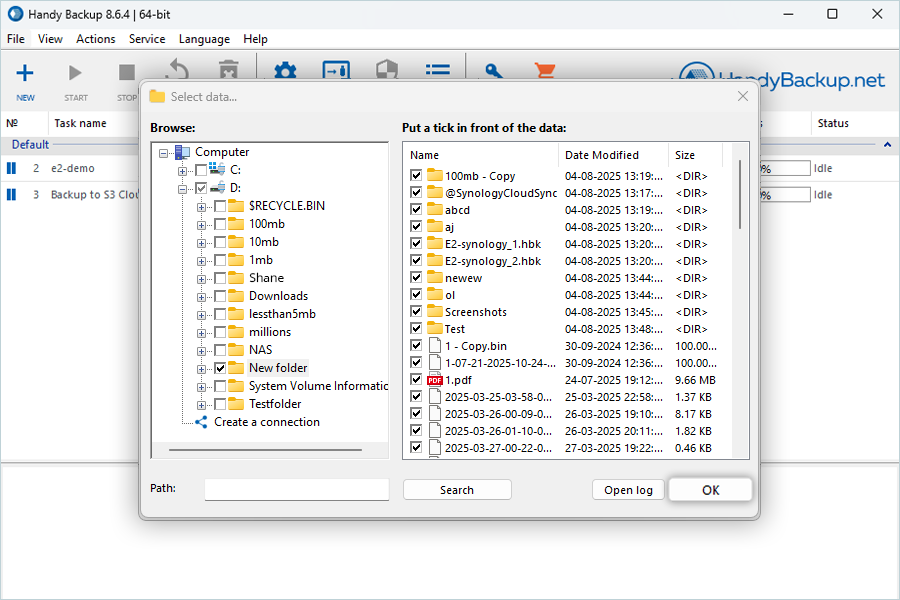The width and height of the screenshot is (900, 600).
Task: Click the Open log button
Action: 628,490
